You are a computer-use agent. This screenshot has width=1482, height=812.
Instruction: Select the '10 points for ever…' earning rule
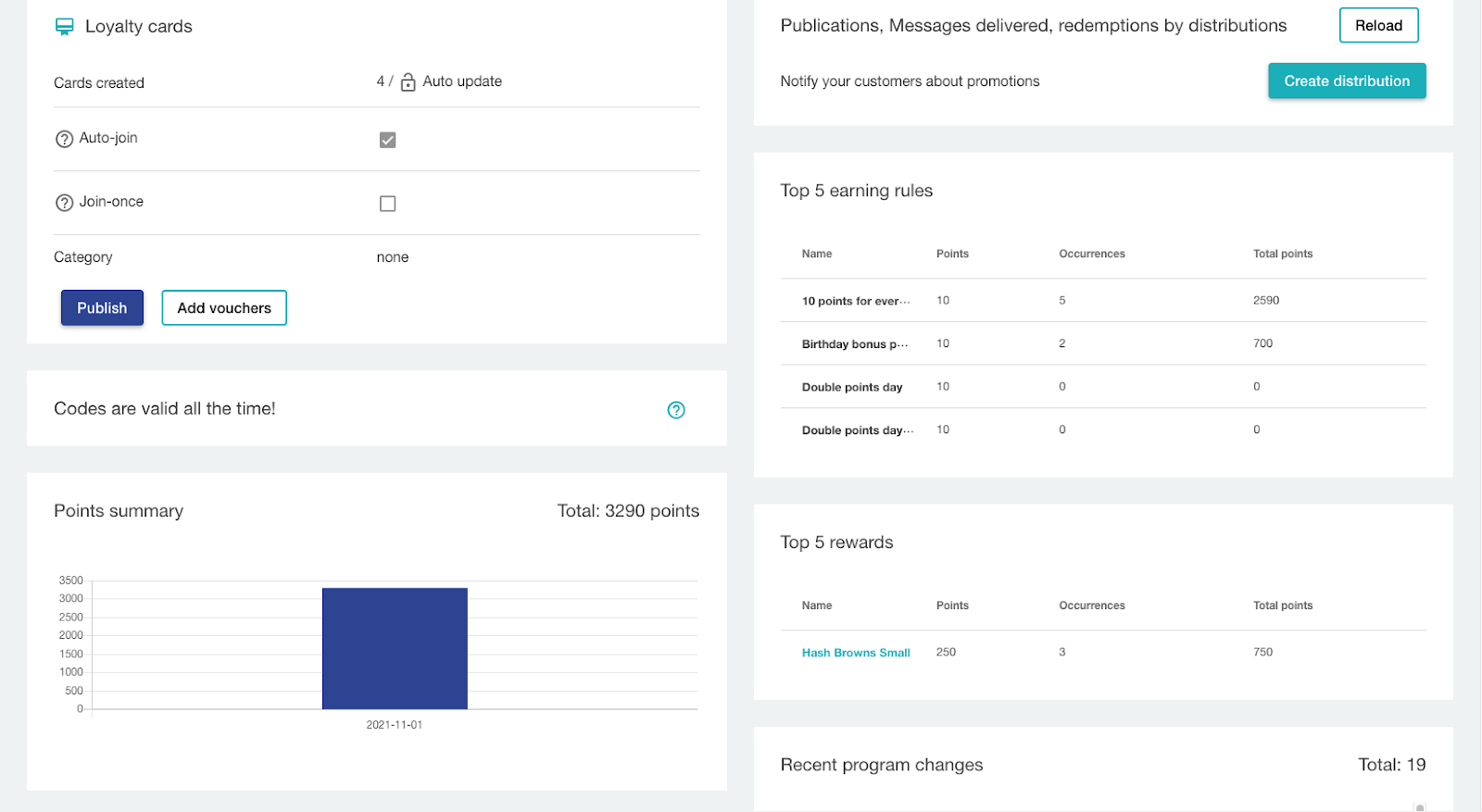855,301
